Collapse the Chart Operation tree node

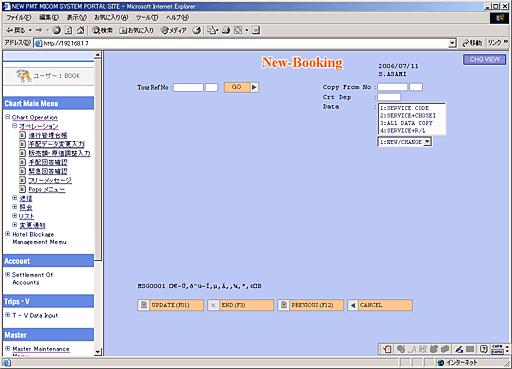[7, 117]
